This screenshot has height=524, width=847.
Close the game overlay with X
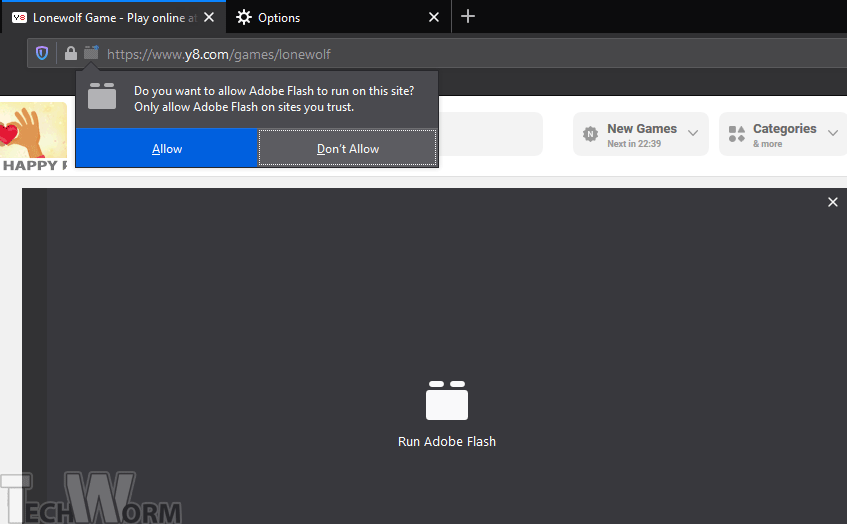tap(832, 201)
